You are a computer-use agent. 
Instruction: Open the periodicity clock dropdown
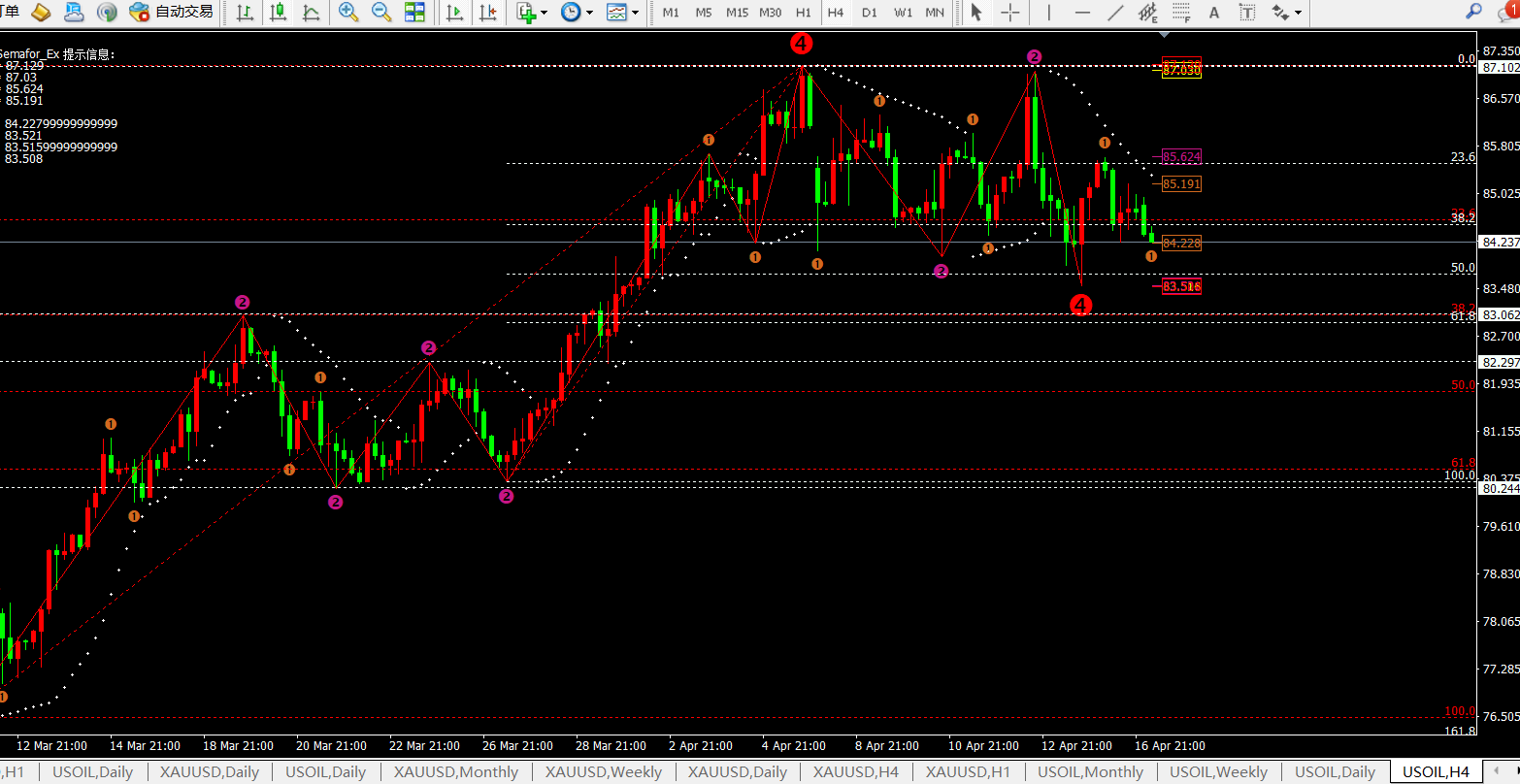tap(590, 13)
